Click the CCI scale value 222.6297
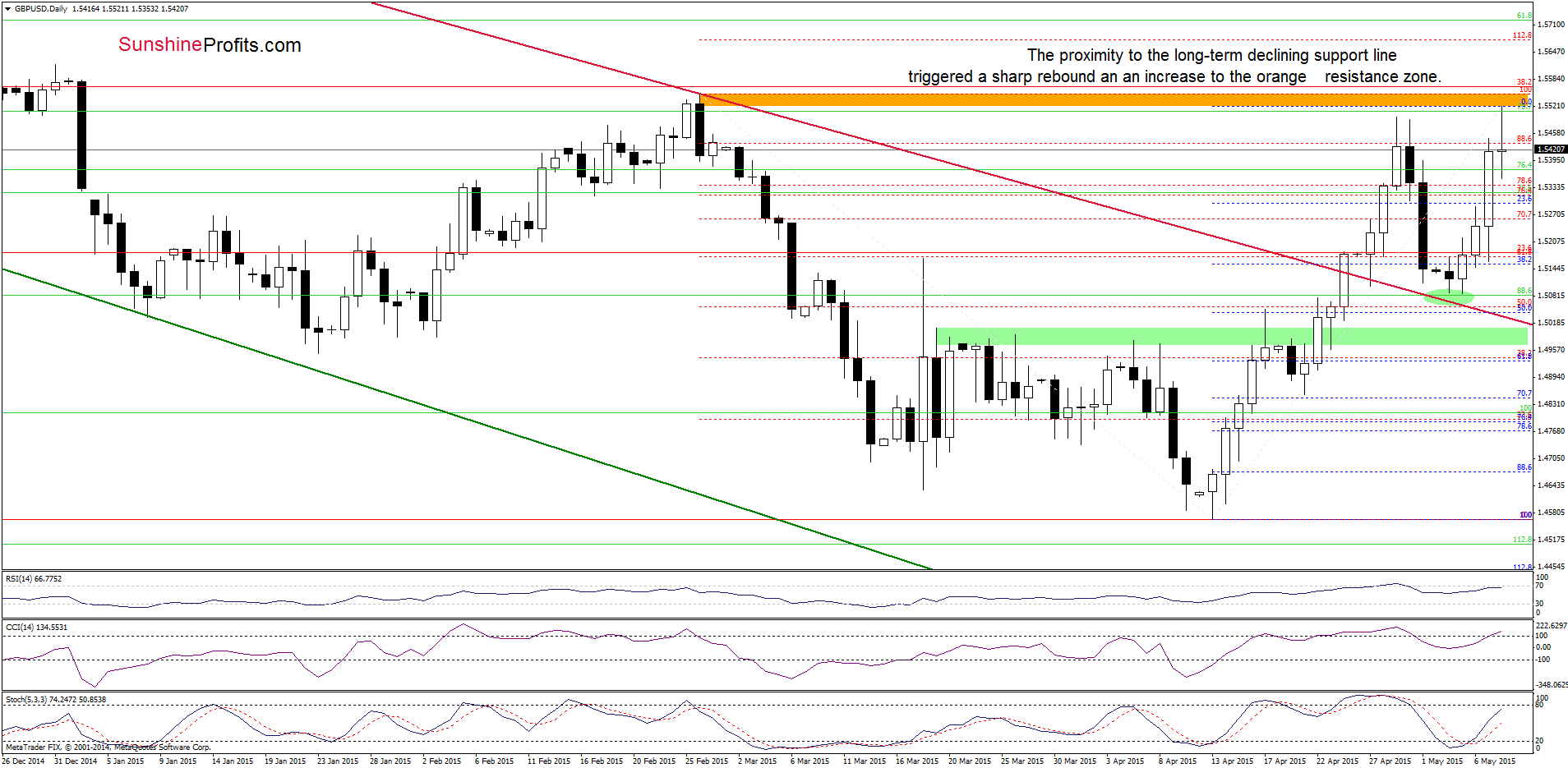Image resolution: width=1568 pixels, height=768 pixels. pos(1552,626)
